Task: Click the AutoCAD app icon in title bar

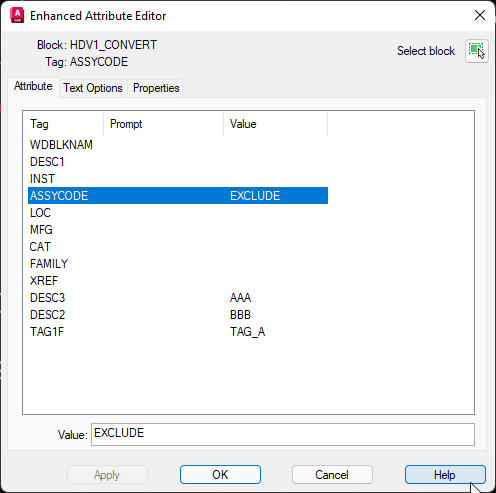Action: tap(17, 16)
